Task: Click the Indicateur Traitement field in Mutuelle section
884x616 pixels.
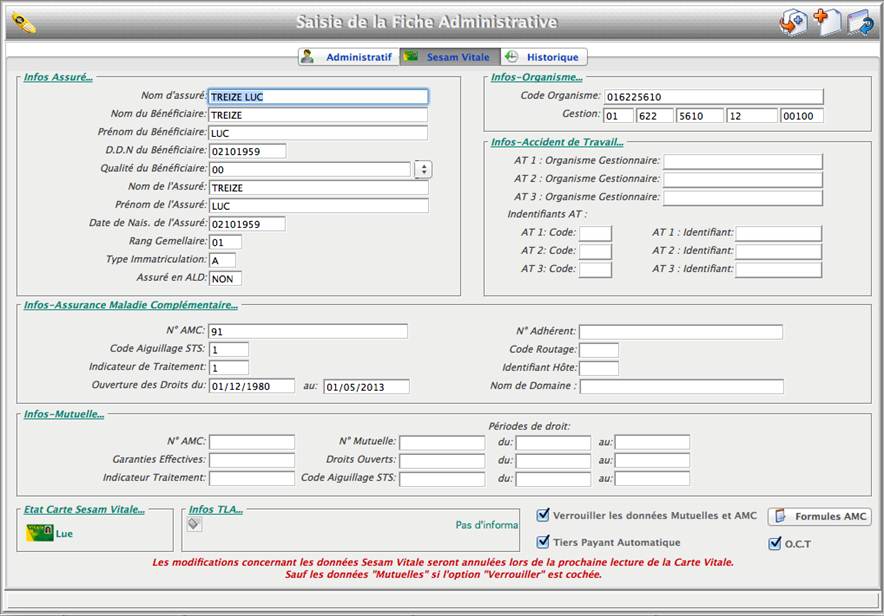Action: tap(252, 478)
